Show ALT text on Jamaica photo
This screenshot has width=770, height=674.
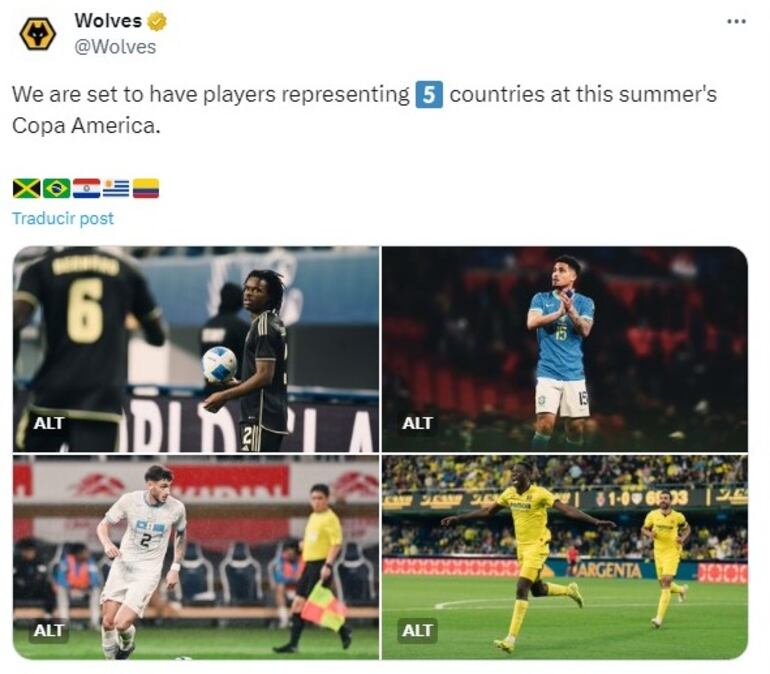pos(48,423)
